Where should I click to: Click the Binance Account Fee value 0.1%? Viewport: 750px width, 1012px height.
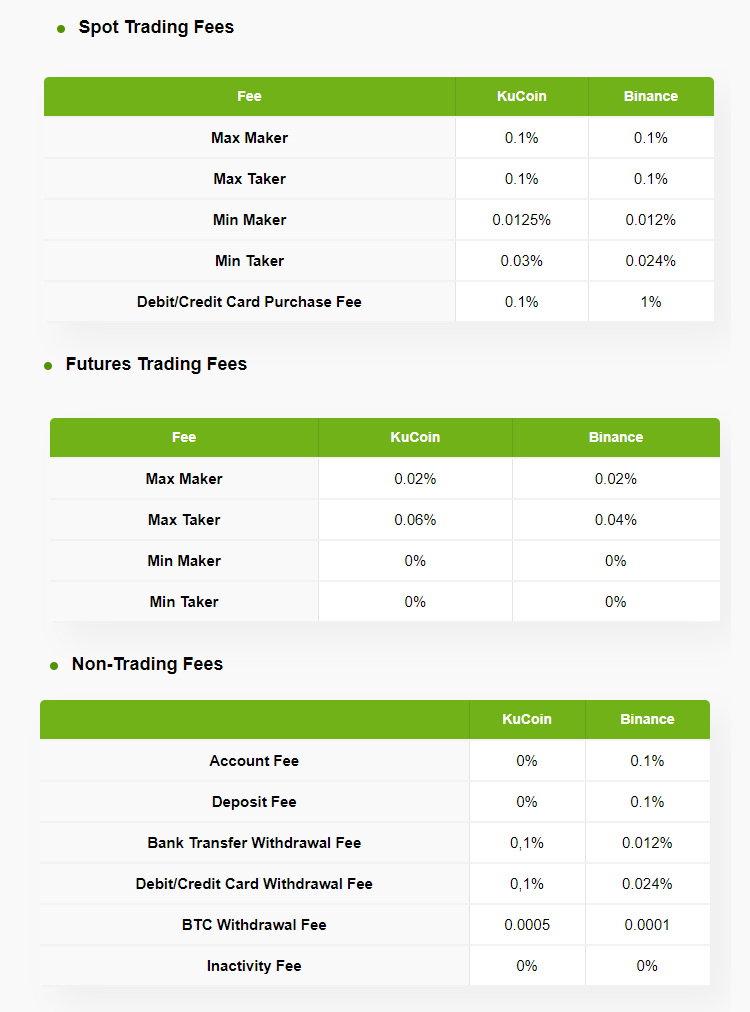[x=647, y=761]
